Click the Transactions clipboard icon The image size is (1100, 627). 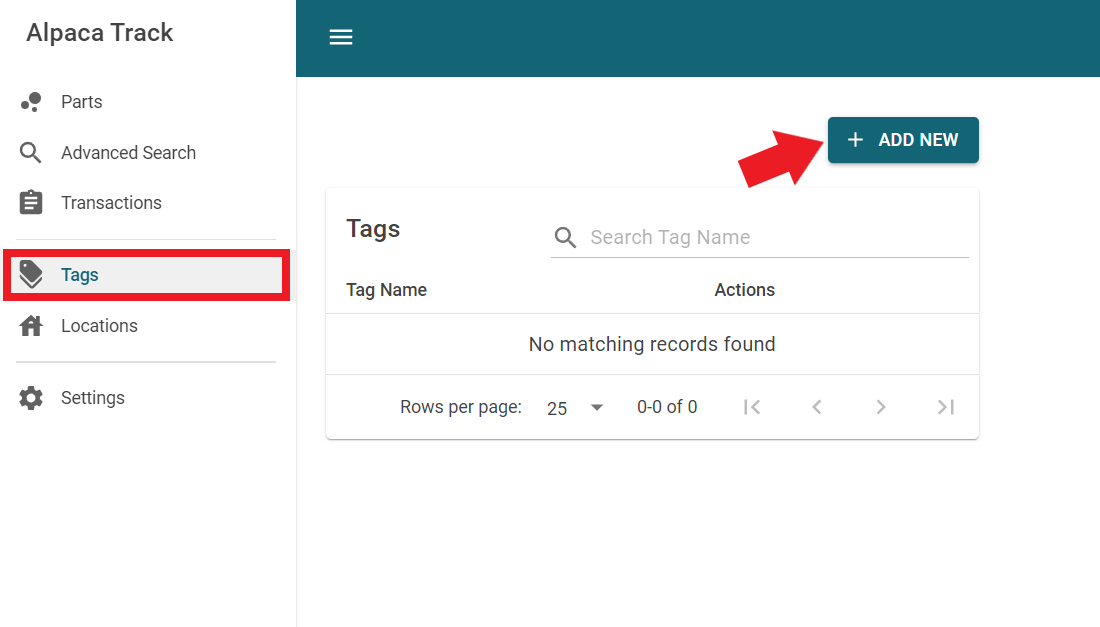coord(31,203)
